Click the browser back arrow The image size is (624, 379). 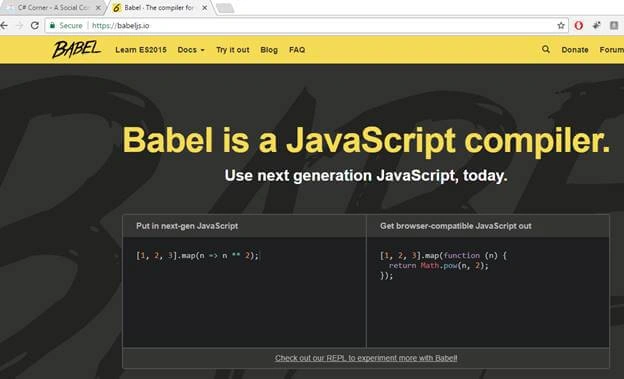pos(4,25)
